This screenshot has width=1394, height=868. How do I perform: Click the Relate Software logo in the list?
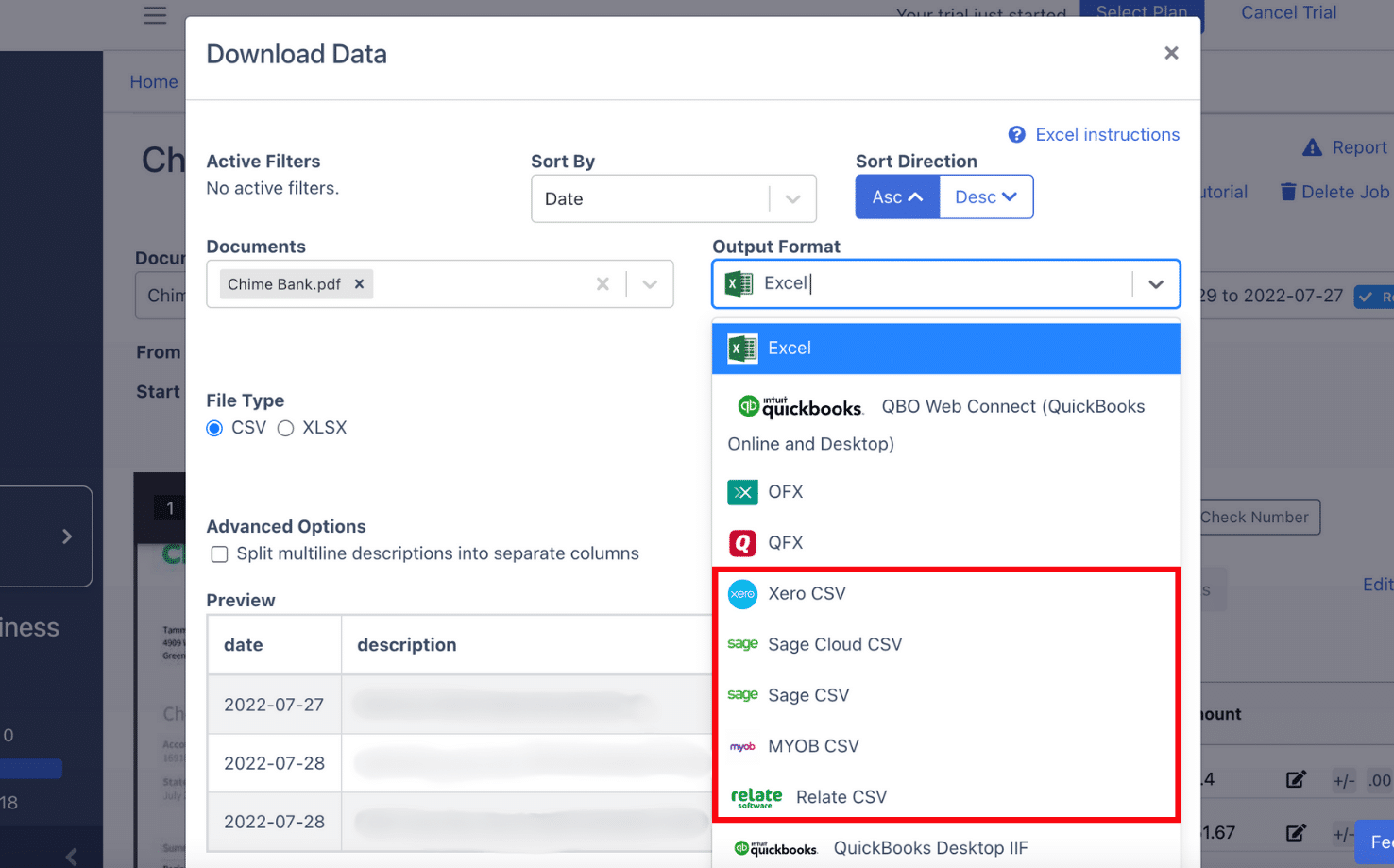(x=756, y=796)
